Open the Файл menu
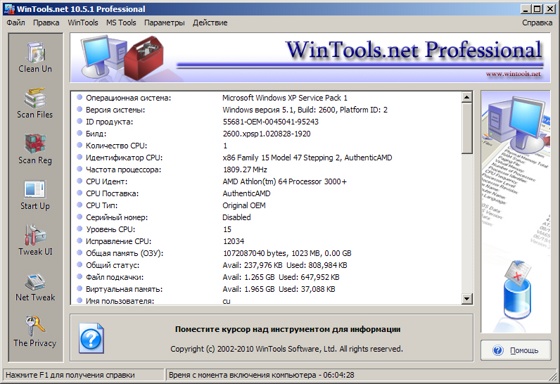560x384 pixels. pos(16,23)
